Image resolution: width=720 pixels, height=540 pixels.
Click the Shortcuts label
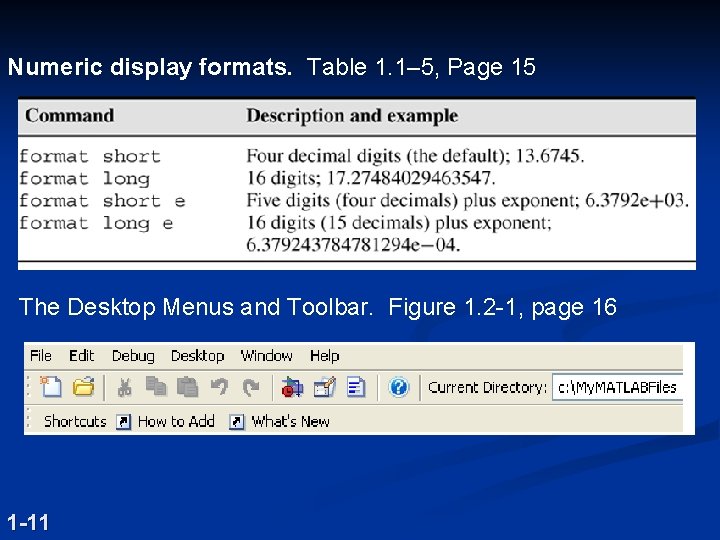tap(75, 421)
